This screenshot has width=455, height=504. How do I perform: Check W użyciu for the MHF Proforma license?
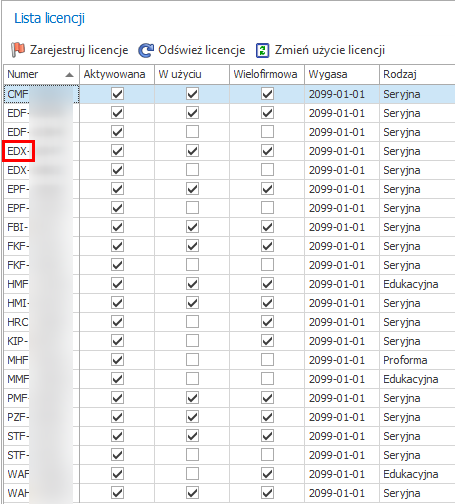192,360
